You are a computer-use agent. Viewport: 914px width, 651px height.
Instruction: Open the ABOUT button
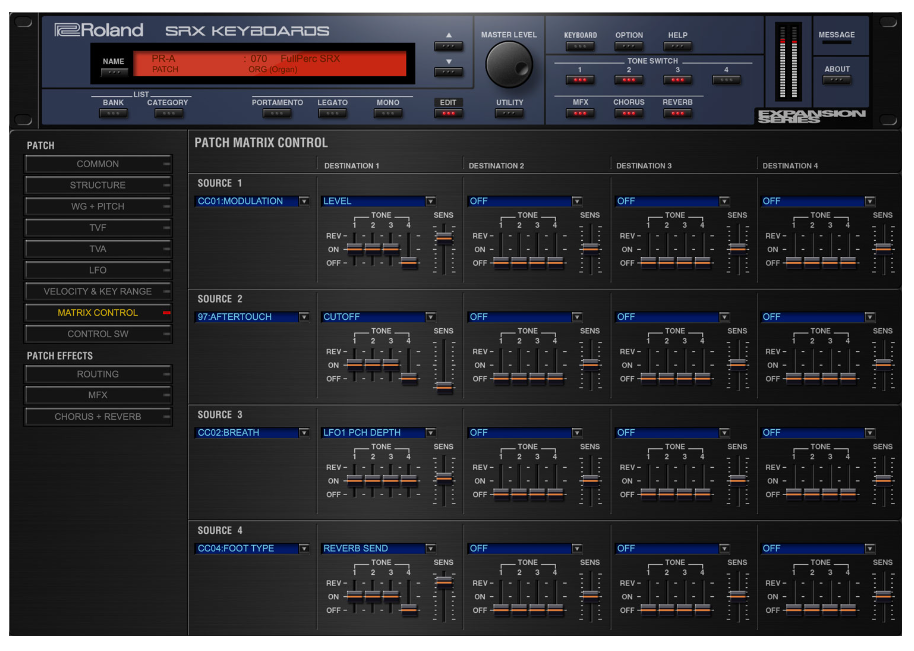pos(836,80)
